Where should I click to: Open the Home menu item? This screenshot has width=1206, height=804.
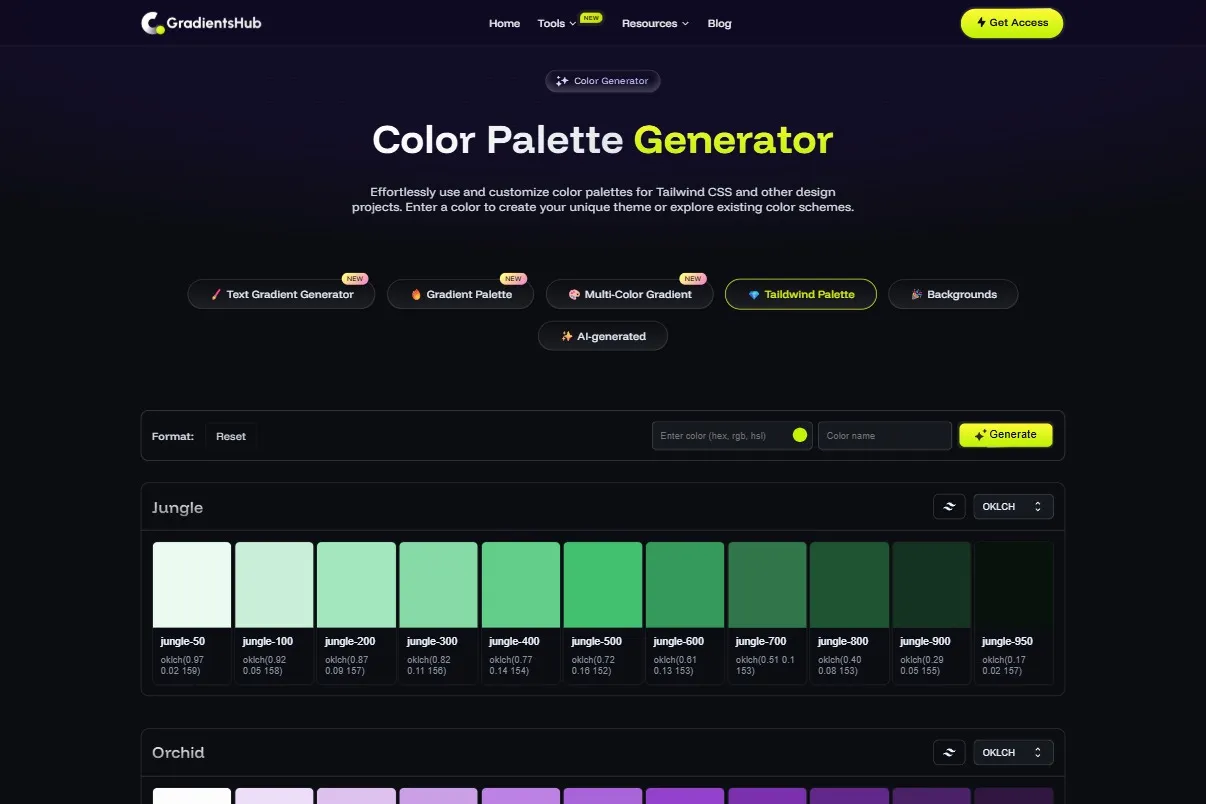coord(504,23)
